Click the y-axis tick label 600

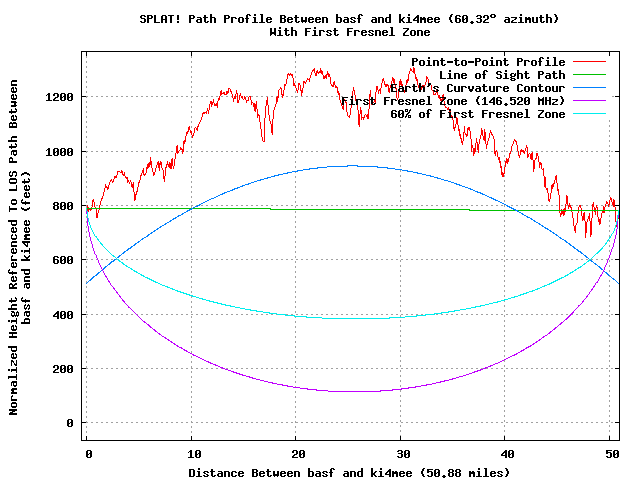click(x=63, y=260)
